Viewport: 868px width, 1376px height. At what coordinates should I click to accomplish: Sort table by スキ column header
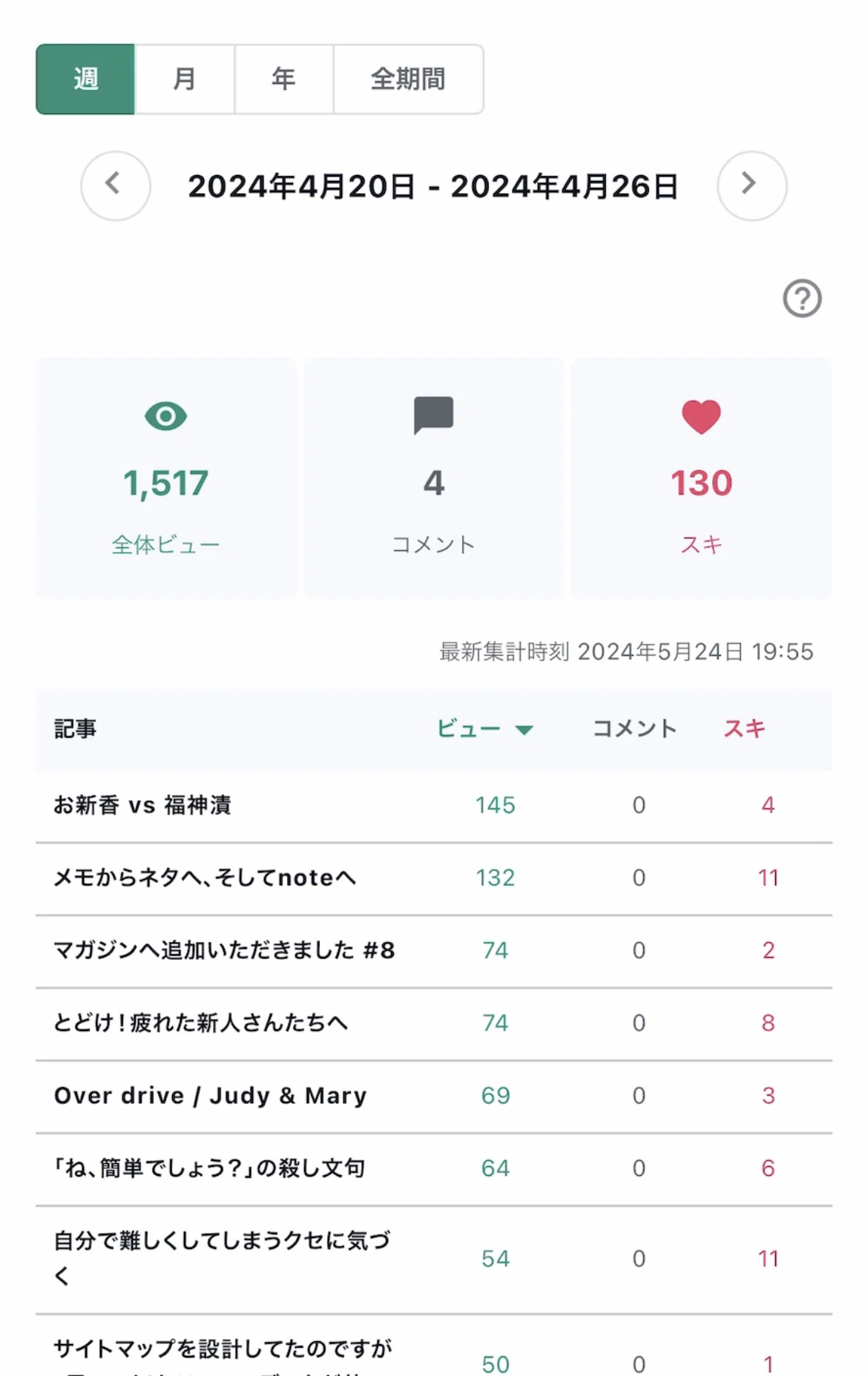click(744, 728)
